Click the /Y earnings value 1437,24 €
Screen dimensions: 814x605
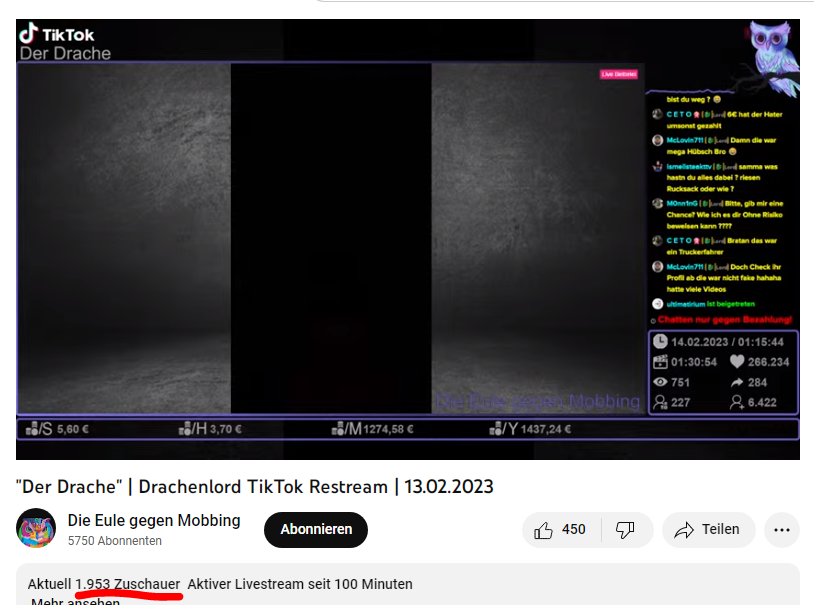(x=546, y=429)
